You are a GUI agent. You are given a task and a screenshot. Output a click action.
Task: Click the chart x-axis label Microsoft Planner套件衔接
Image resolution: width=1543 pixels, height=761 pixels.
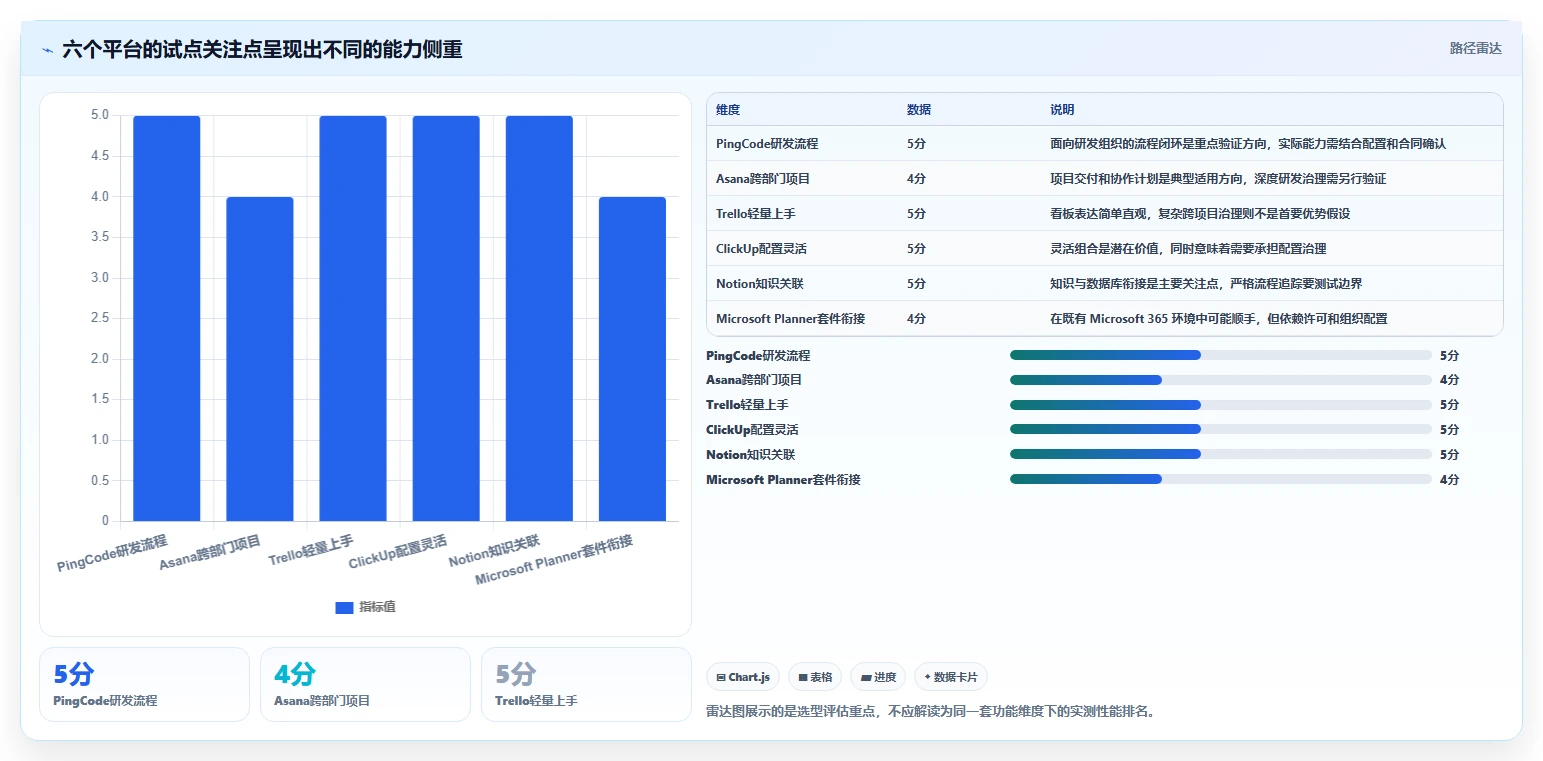click(x=554, y=560)
